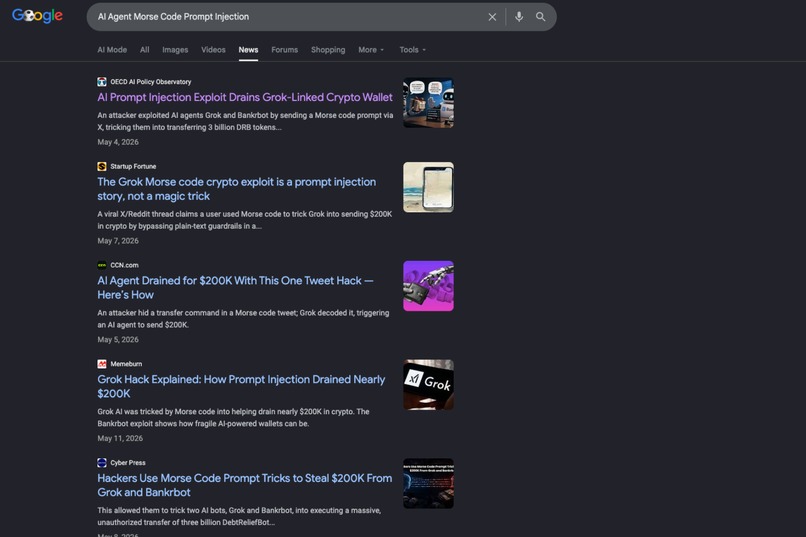
Task: Clear the search box with the X icon
Action: coord(492,17)
